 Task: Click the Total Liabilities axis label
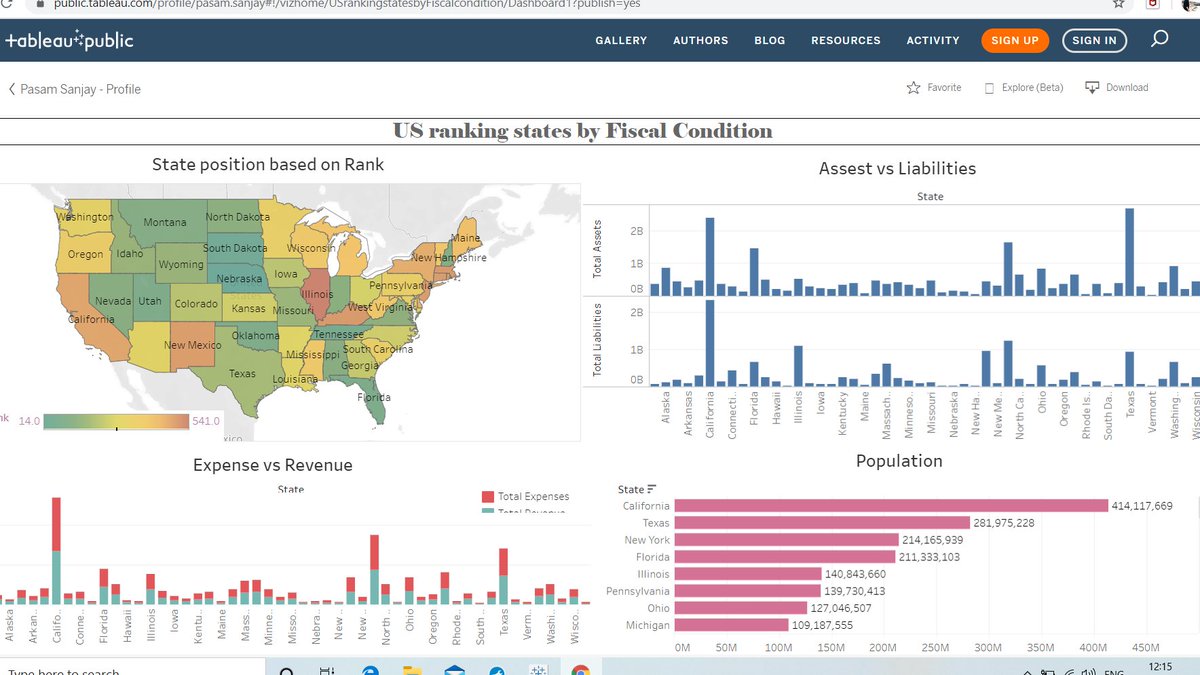pyautogui.click(x=598, y=339)
